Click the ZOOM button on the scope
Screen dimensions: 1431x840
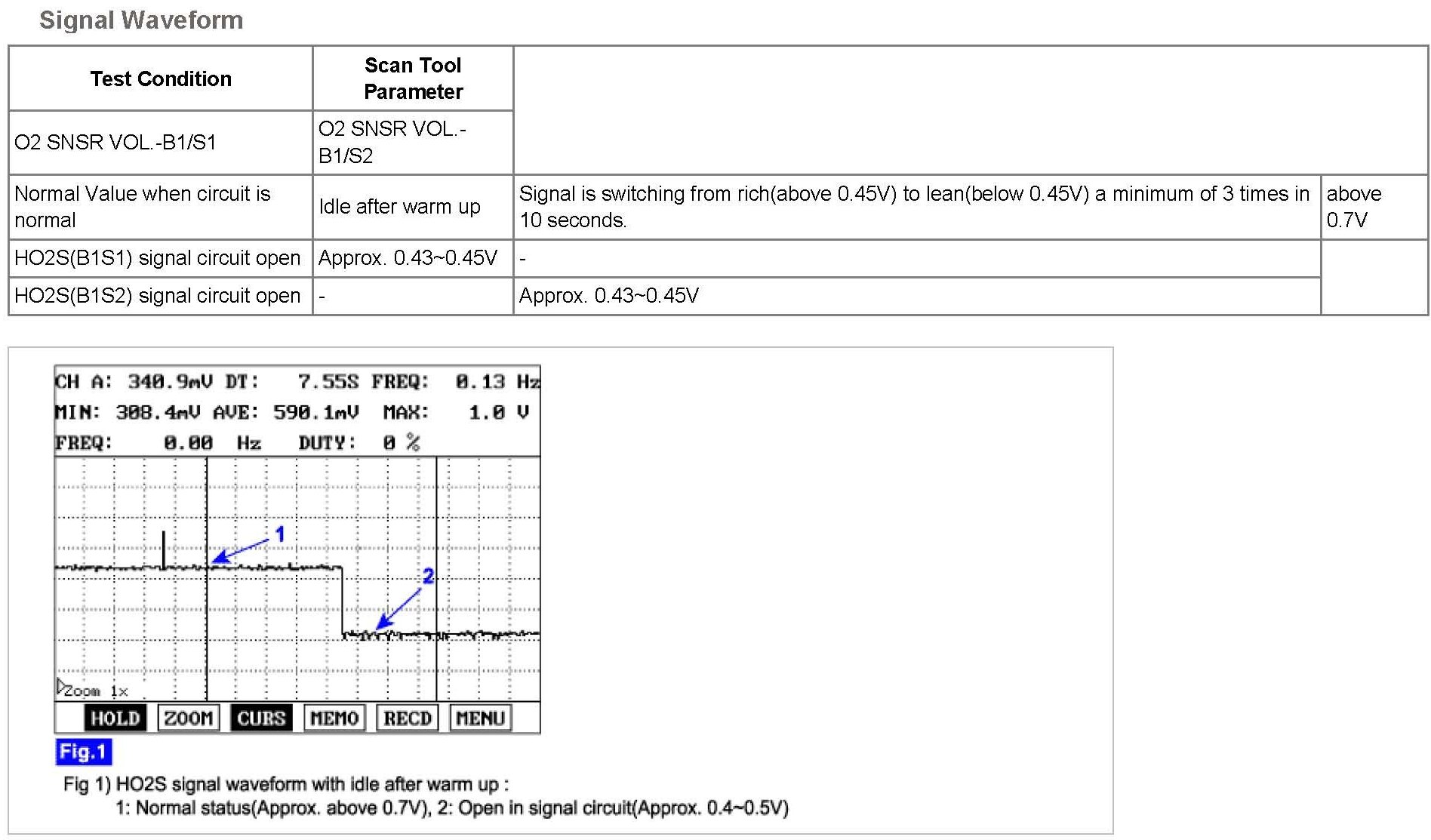[188, 718]
